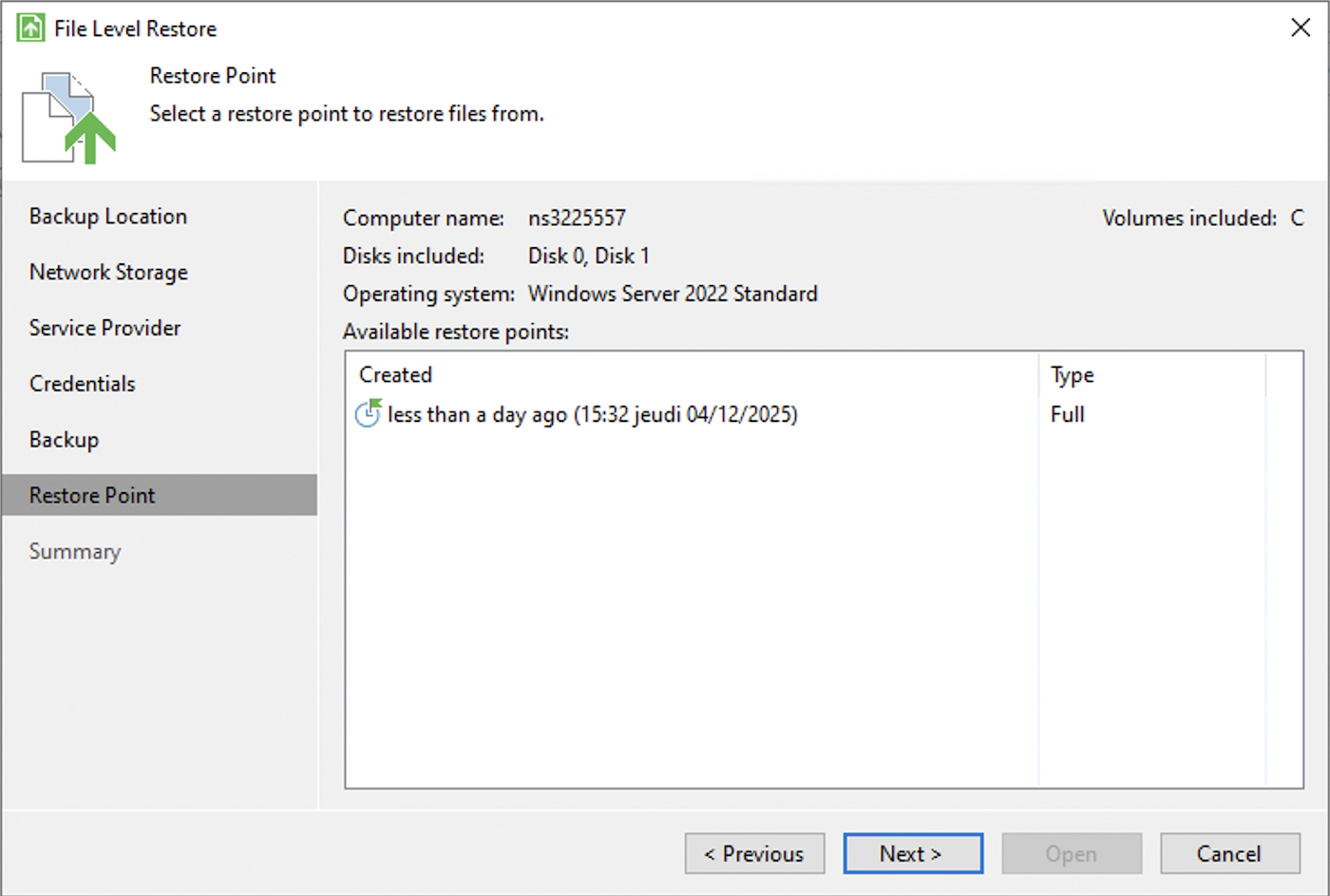
Task: Close the File Level Restore dialog
Action: pos(1300,28)
